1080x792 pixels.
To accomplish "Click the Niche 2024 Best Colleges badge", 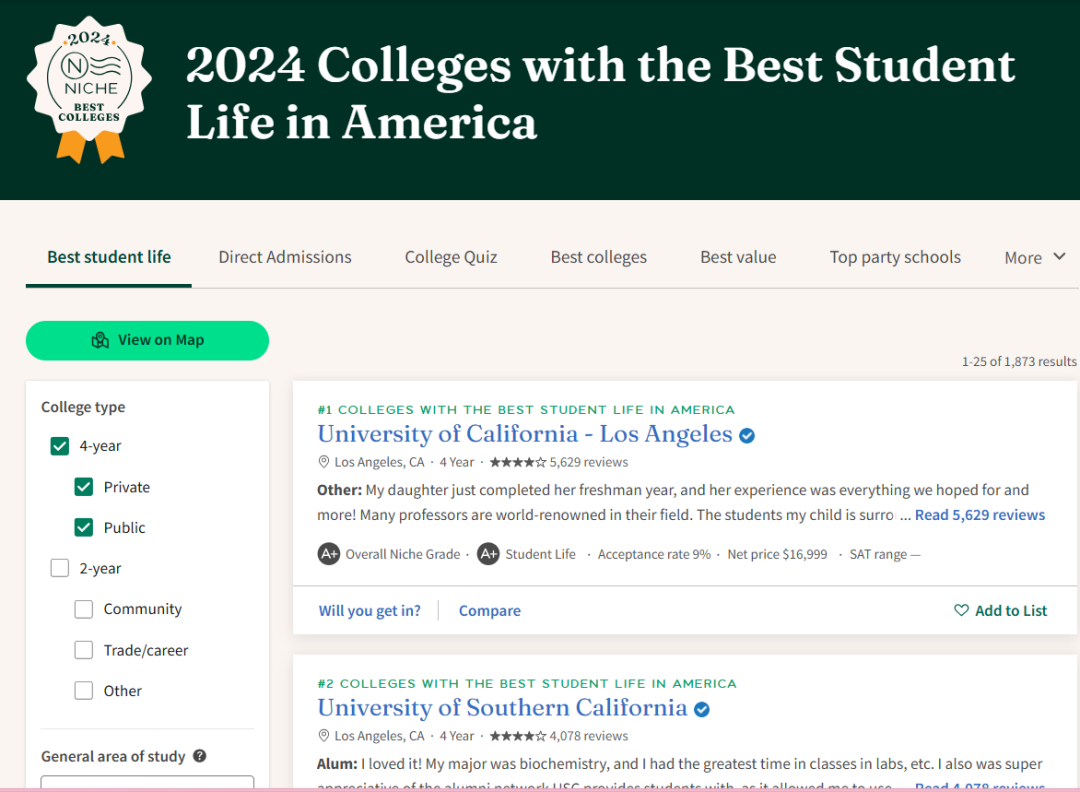I will coord(90,90).
